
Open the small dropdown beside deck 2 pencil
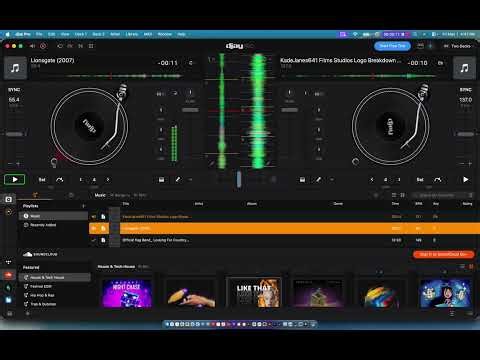pos(332,180)
